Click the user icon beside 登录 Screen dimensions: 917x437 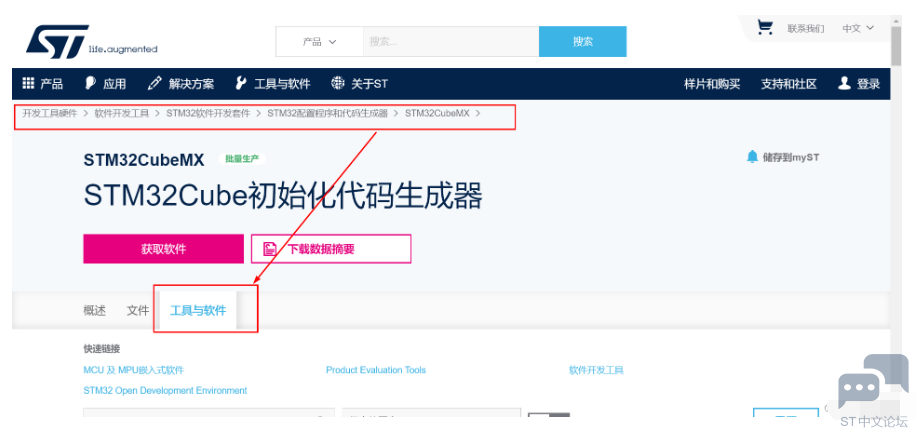[844, 83]
